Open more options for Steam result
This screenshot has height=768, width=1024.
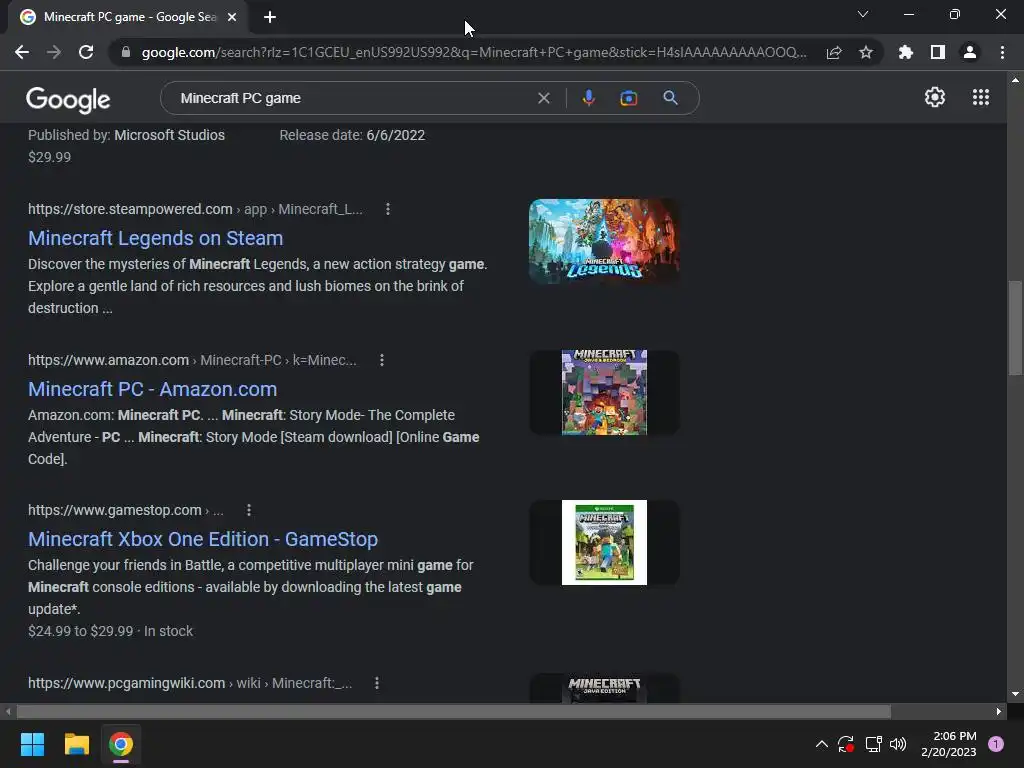pyautogui.click(x=388, y=209)
